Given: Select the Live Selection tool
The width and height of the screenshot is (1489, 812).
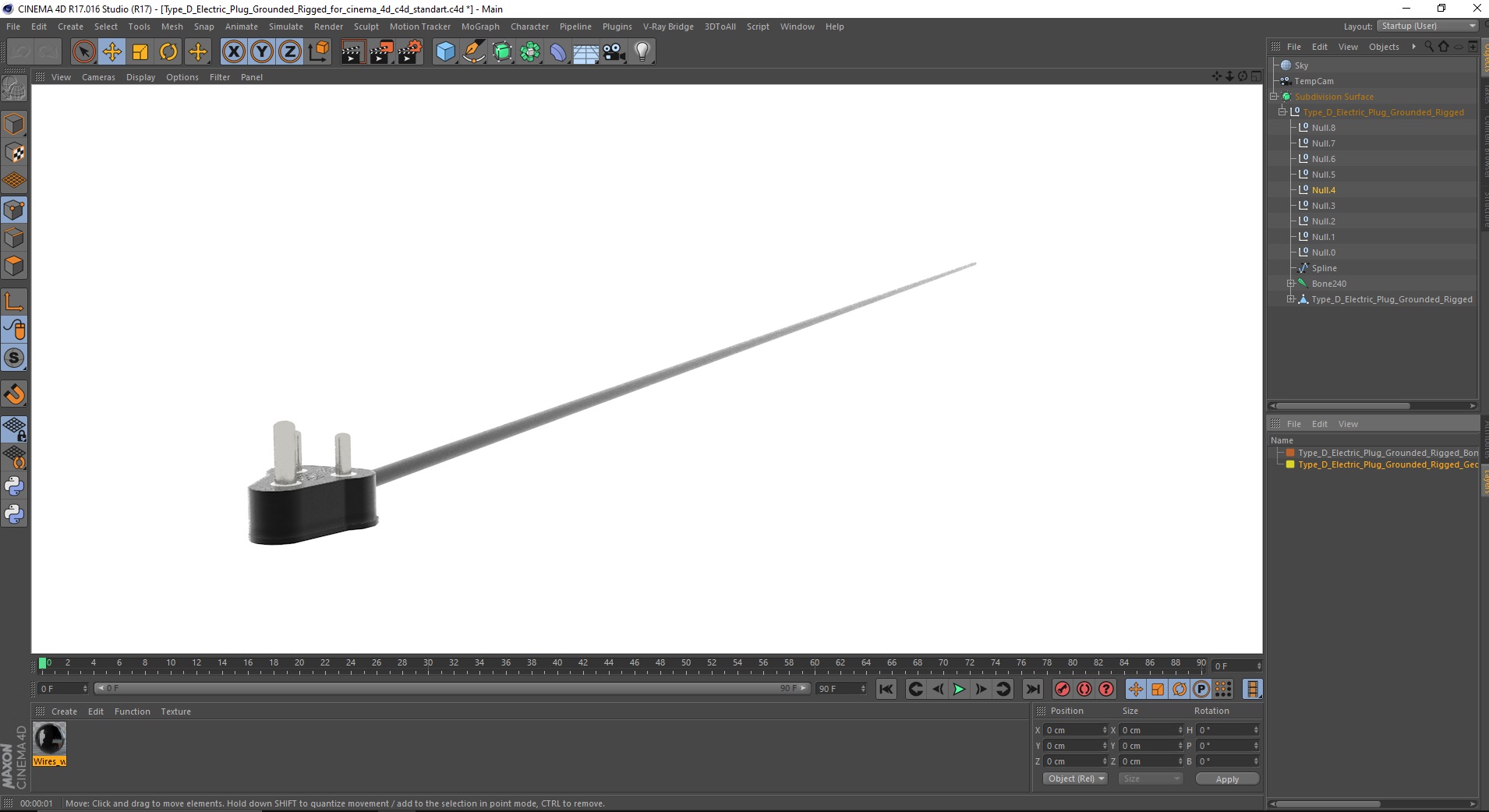Looking at the screenshot, I should 83,52.
